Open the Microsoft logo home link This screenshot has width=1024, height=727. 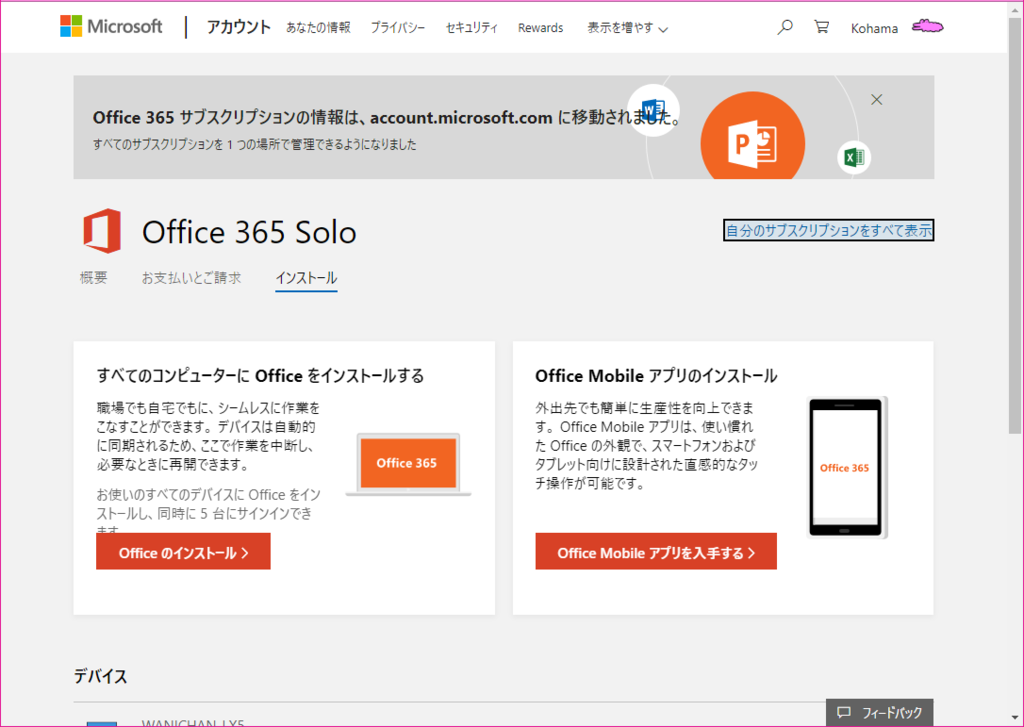pos(111,27)
